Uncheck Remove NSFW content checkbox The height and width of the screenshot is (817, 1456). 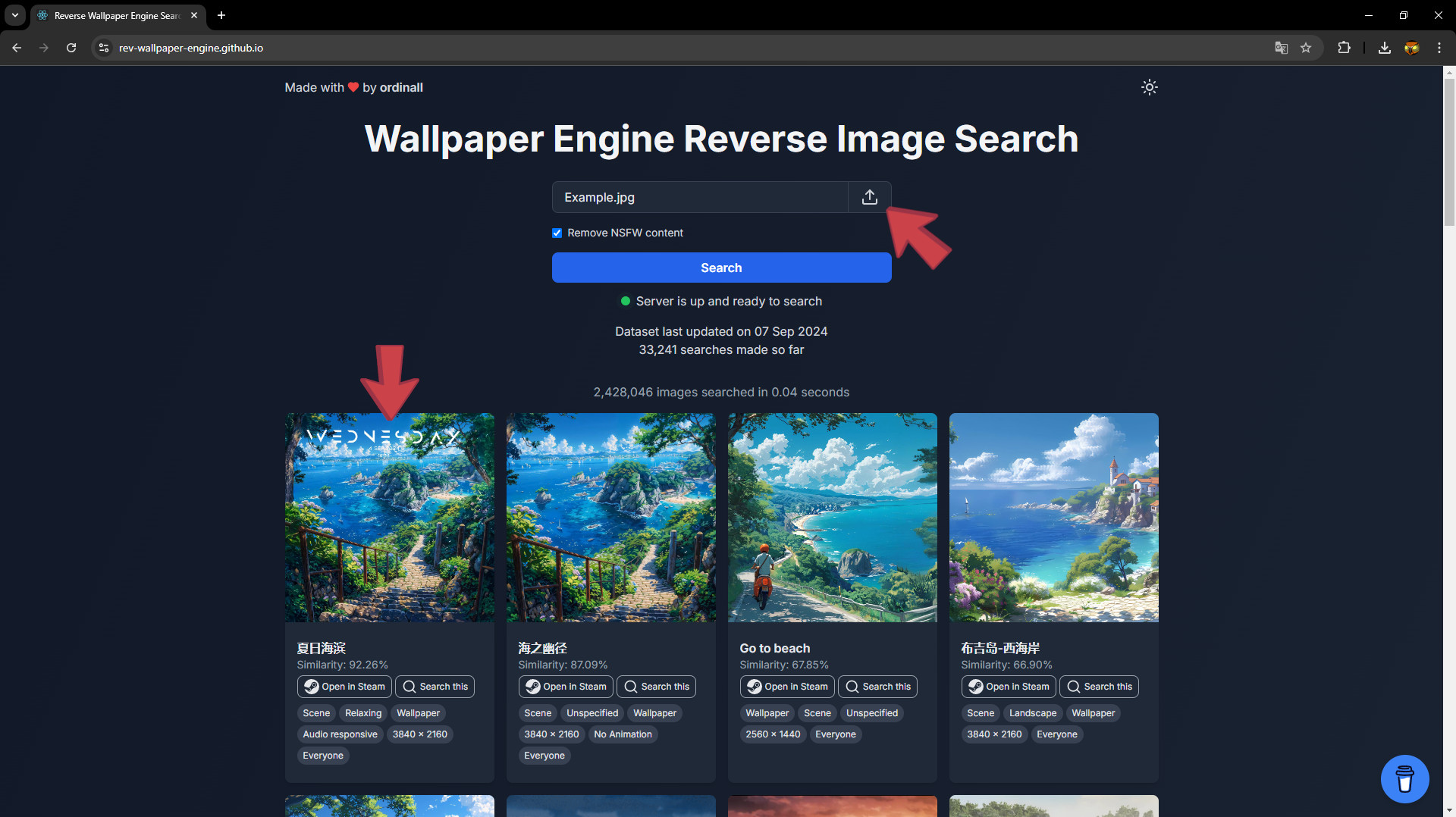[557, 233]
